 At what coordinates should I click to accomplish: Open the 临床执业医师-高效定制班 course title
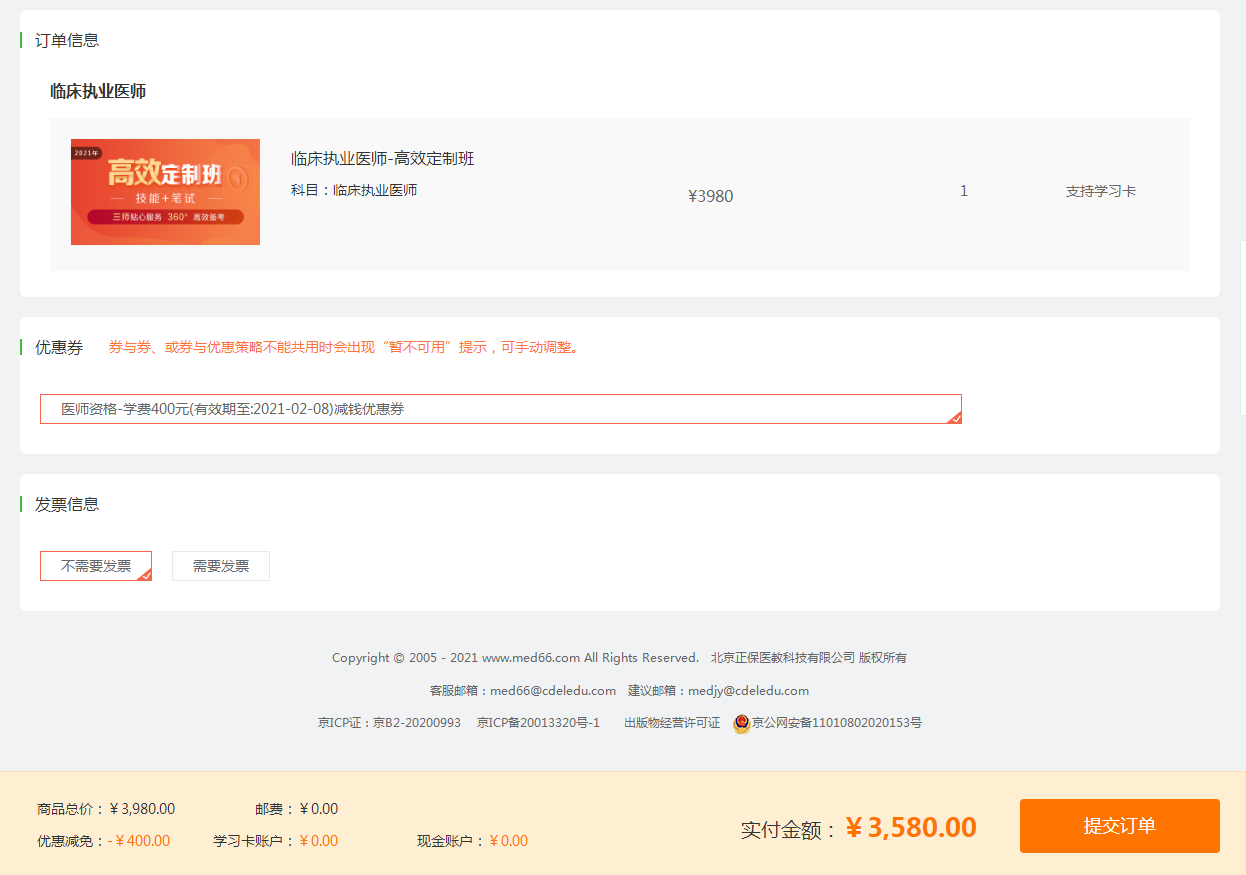[382, 159]
